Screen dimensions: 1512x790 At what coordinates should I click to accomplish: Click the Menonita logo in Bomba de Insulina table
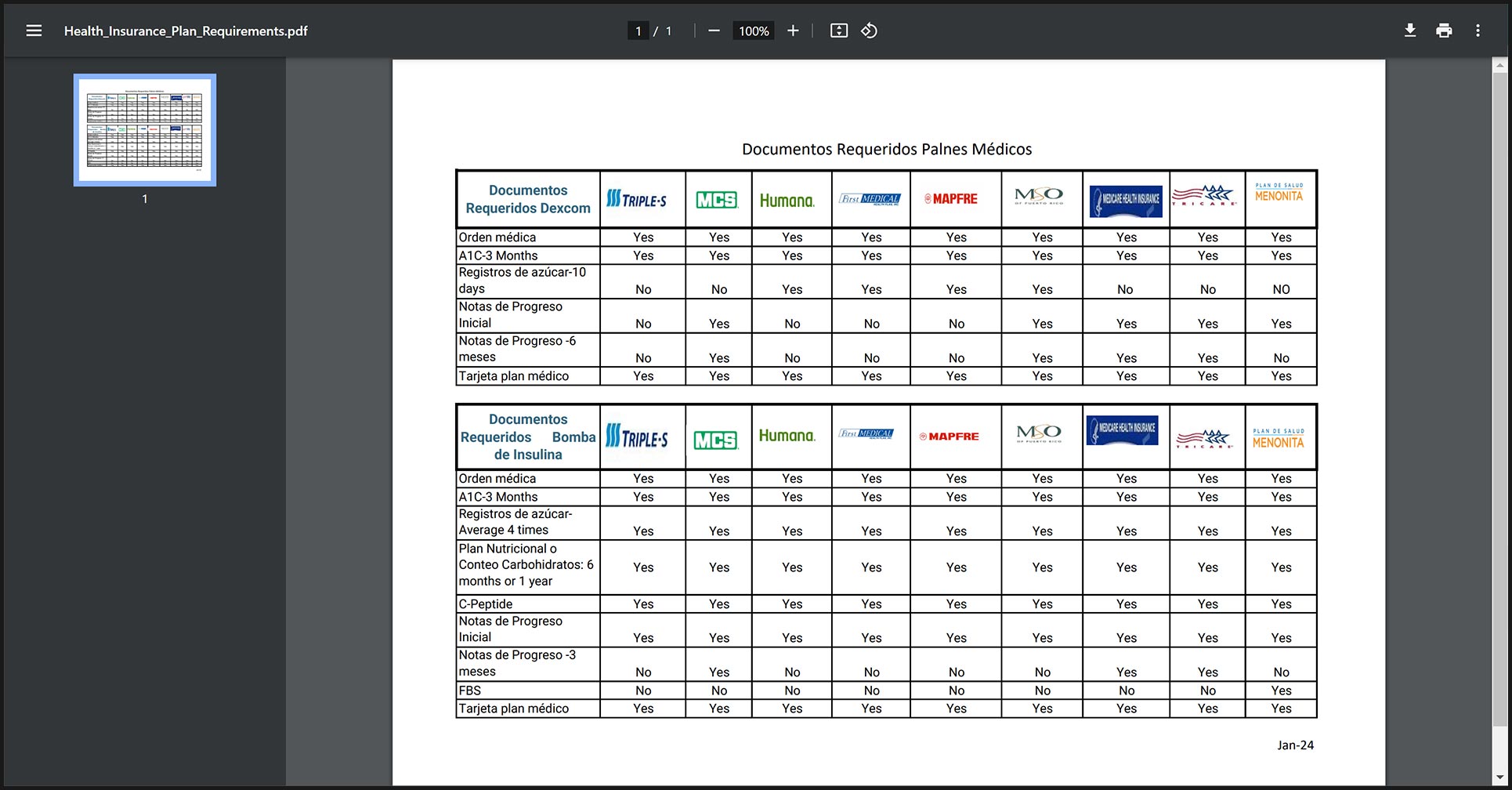1278,438
